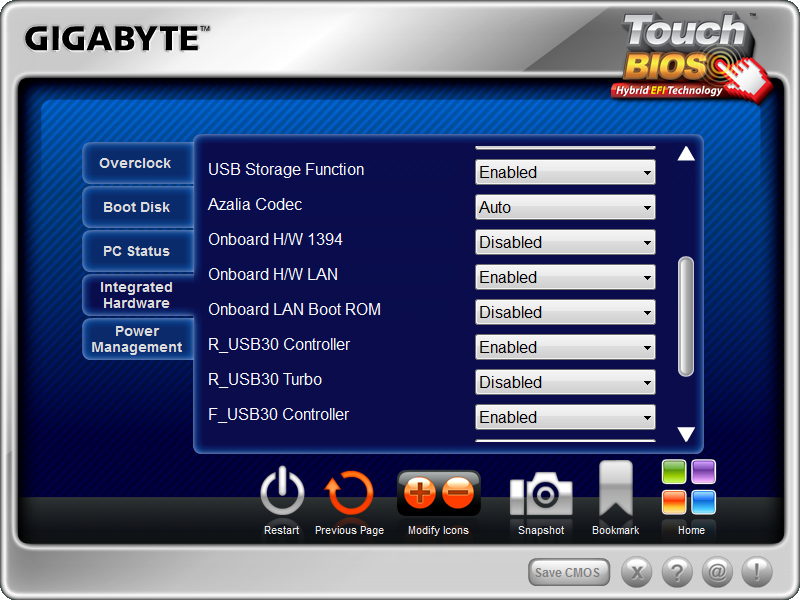Click the Save CMOS button

[568, 572]
